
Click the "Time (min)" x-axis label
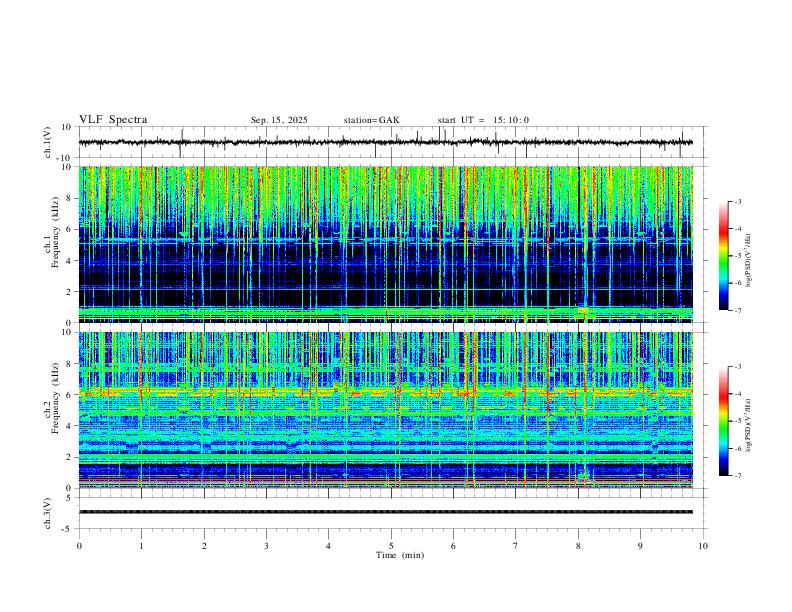pos(400,555)
